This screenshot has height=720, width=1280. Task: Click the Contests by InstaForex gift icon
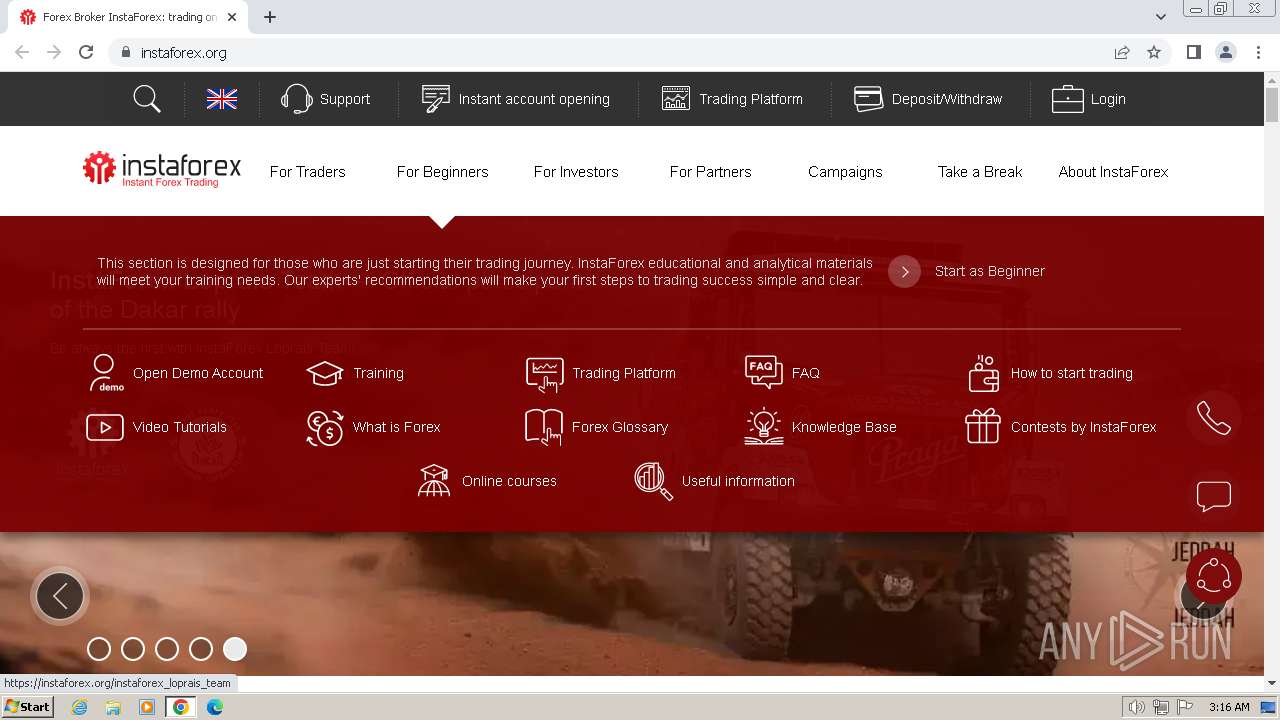(x=983, y=426)
